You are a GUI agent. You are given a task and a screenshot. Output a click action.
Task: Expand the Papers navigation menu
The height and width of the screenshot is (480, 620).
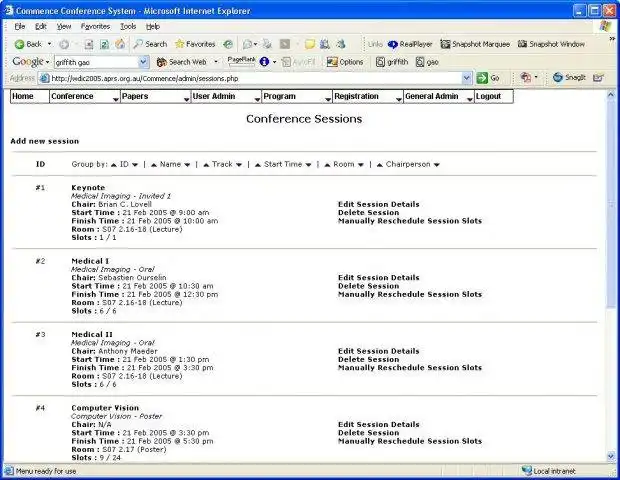[x=155, y=96]
